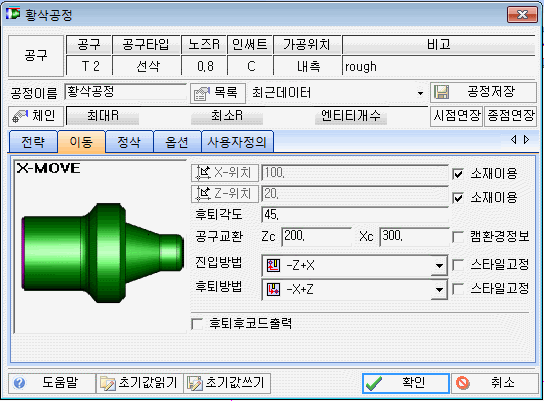Screen dimensions: 544x401
Task: Click the 초기값읽기 folder icon
Action: coord(108,383)
